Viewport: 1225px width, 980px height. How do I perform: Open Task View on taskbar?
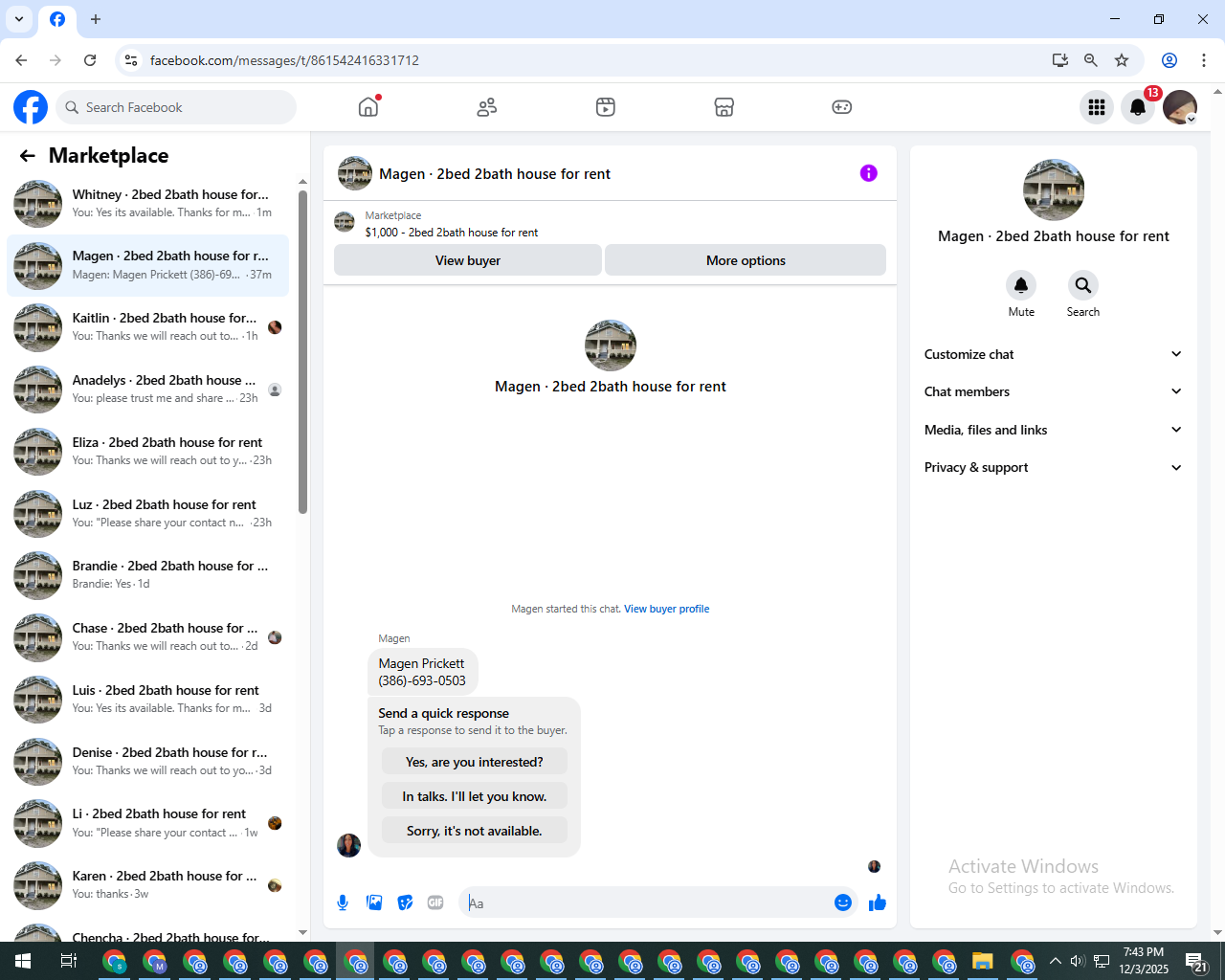(x=68, y=961)
